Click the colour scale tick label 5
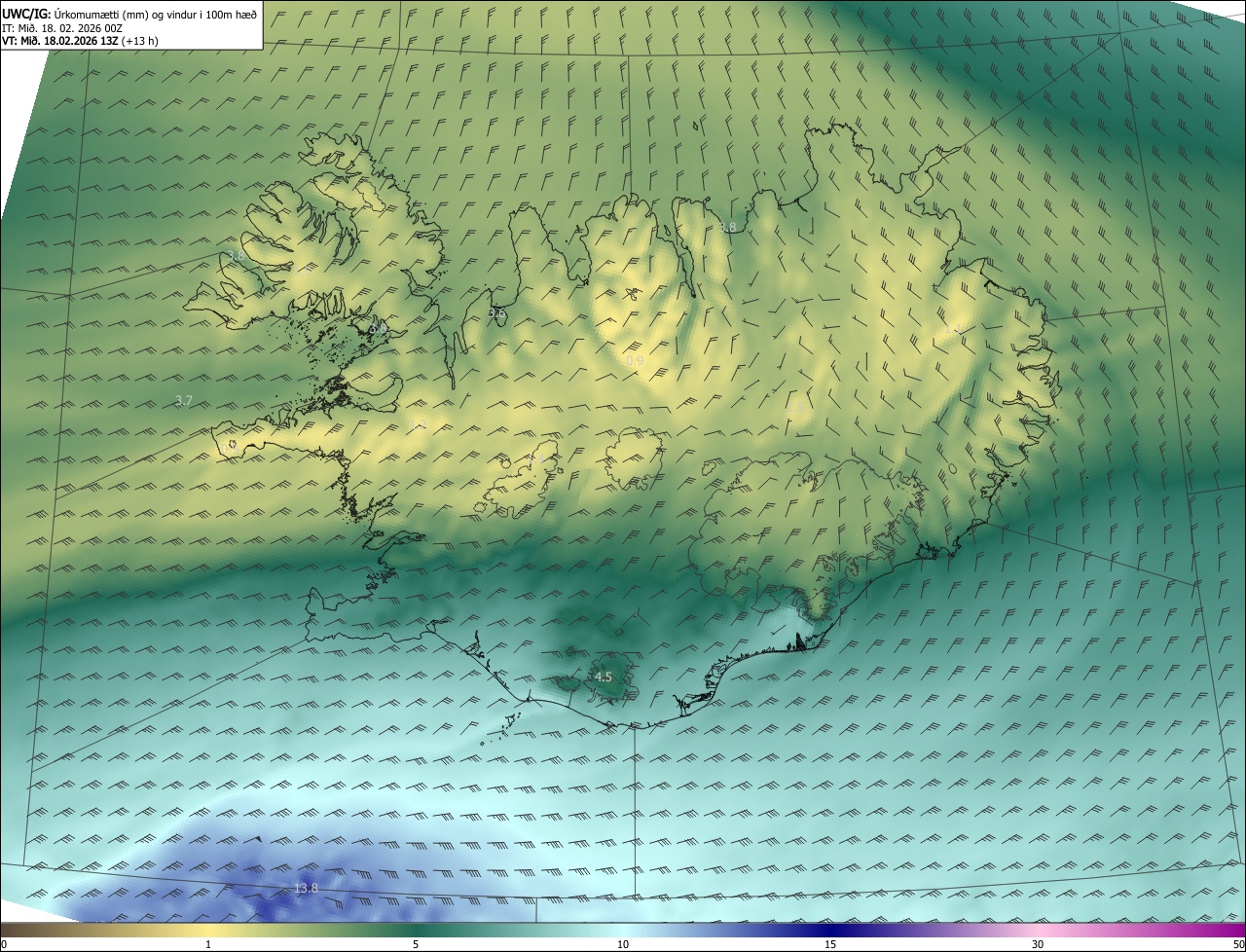 pos(416,944)
